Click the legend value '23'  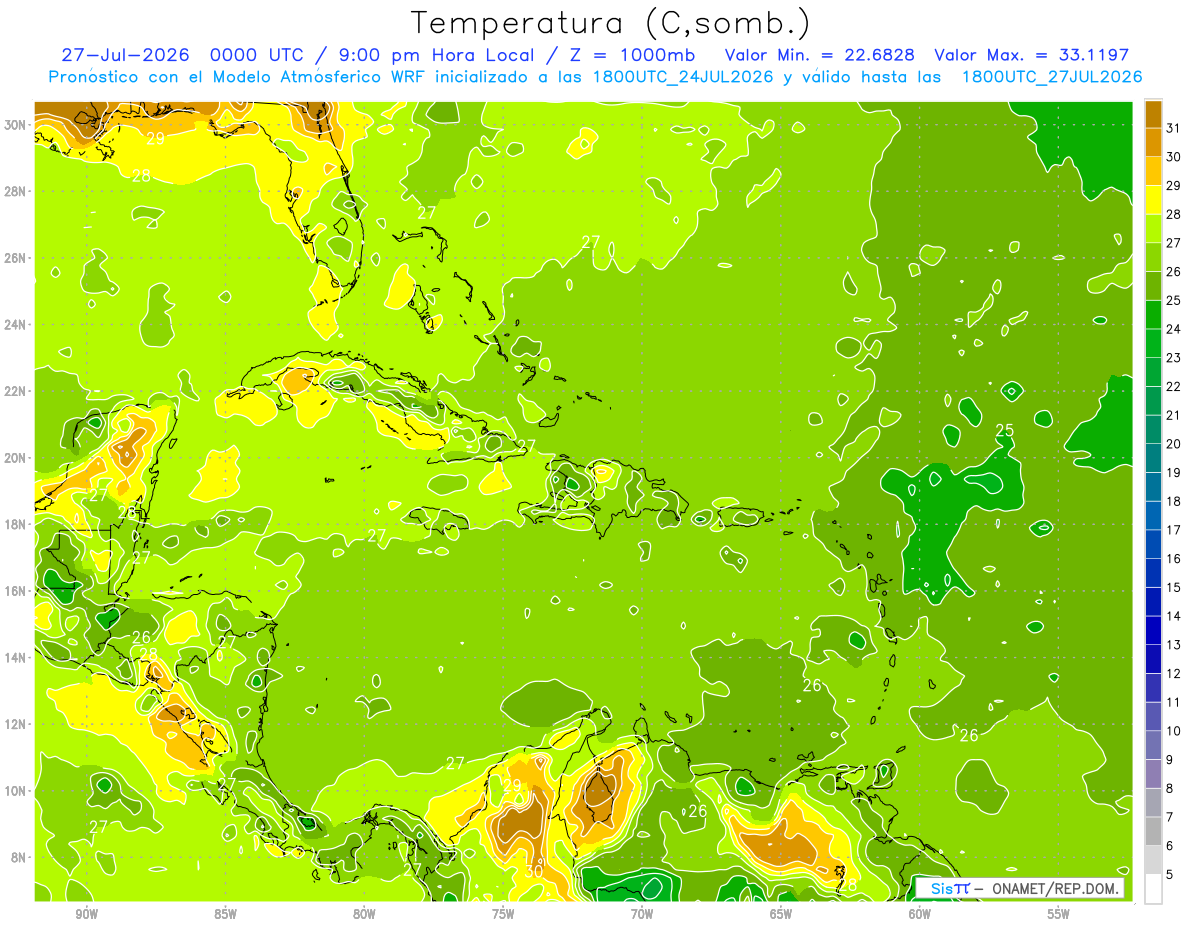pos(1174,357)
